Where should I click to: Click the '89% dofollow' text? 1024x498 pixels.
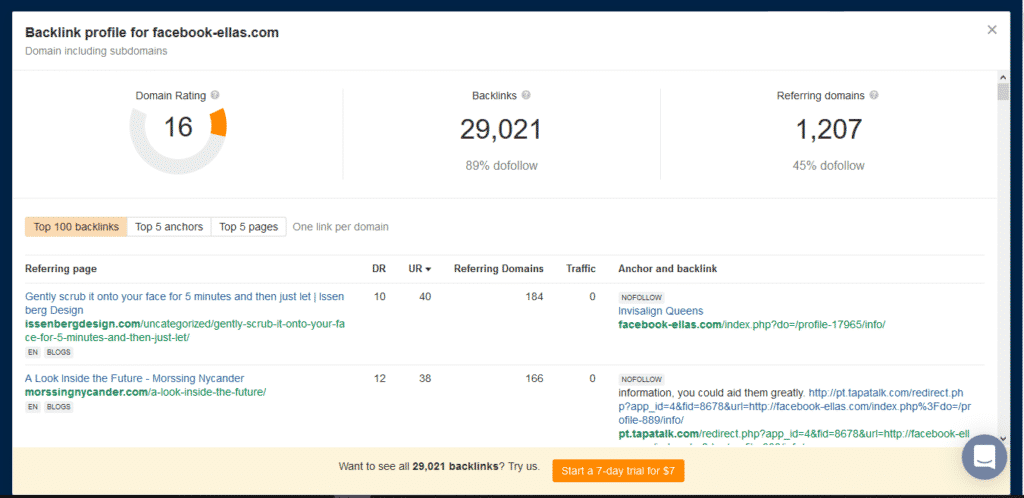click(502, 166)
